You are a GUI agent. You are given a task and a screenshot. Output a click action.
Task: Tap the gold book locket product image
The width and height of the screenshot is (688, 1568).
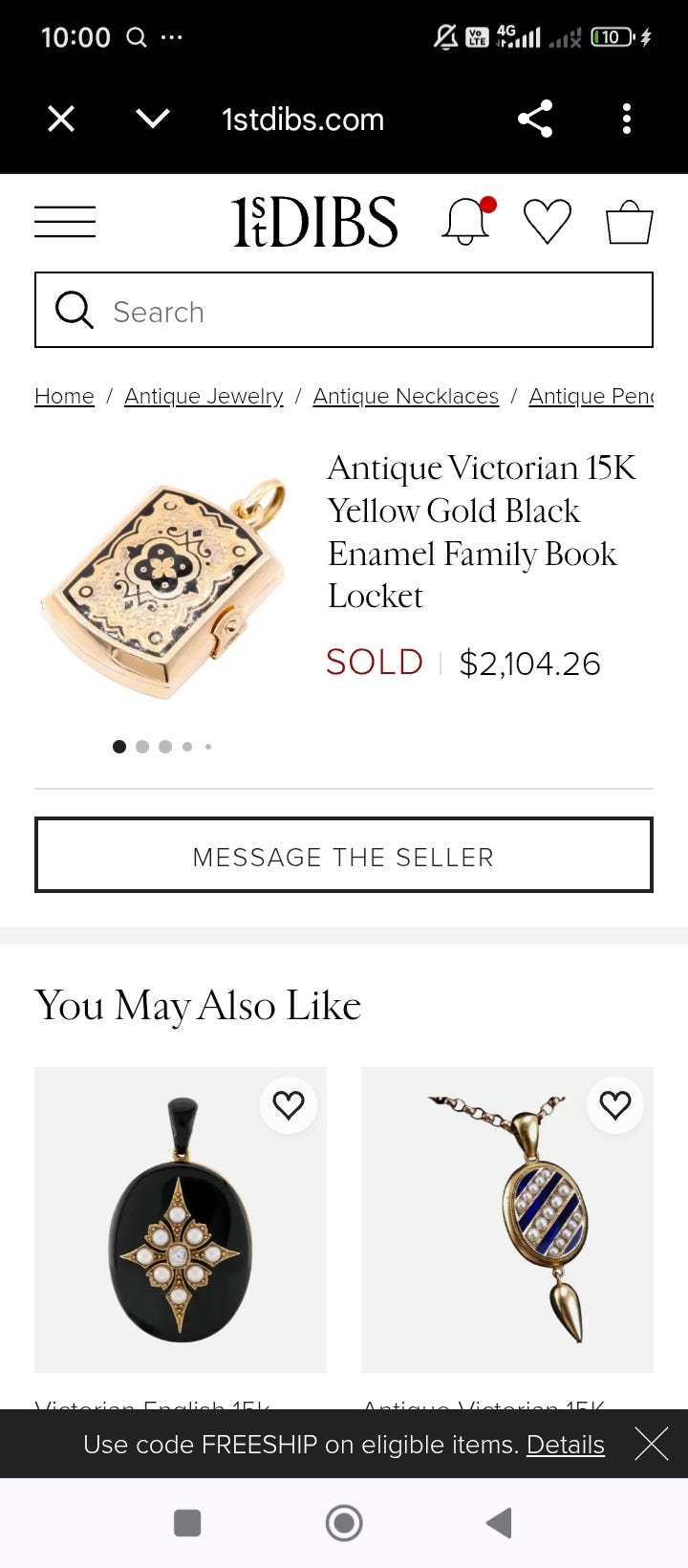pos(164,587)
